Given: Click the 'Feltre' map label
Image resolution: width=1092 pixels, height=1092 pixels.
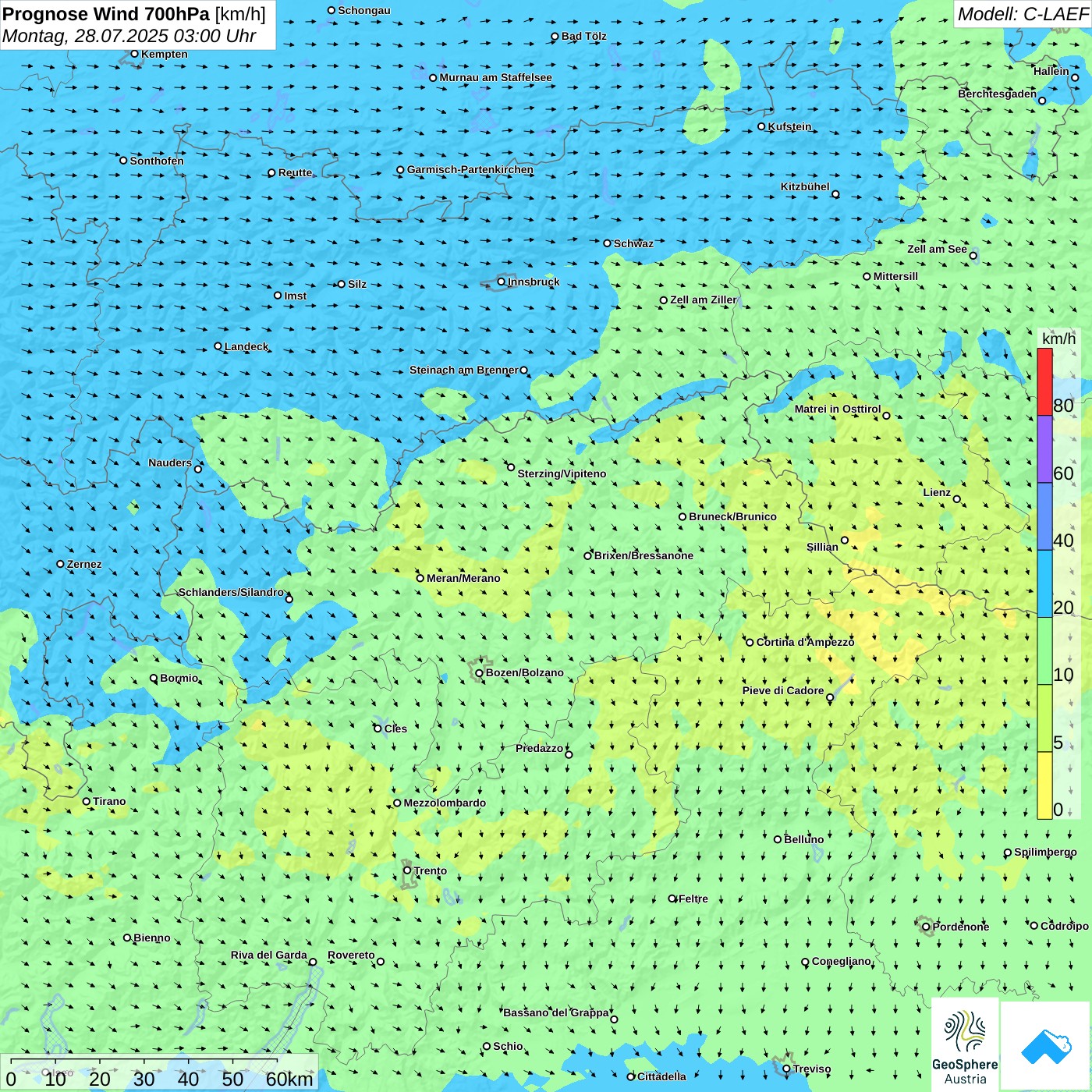Looking at the screenshot, I should click(693, 899).
